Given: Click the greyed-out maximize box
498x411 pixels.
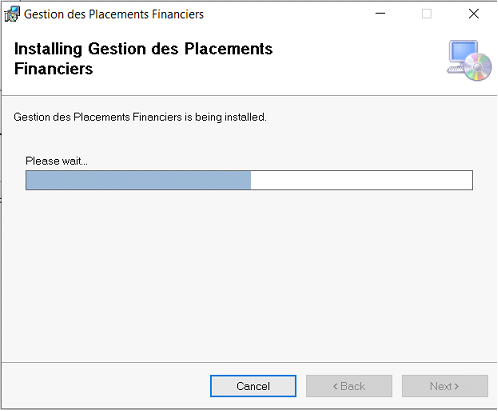Looking at the screenshot, I should coord(427,14).
